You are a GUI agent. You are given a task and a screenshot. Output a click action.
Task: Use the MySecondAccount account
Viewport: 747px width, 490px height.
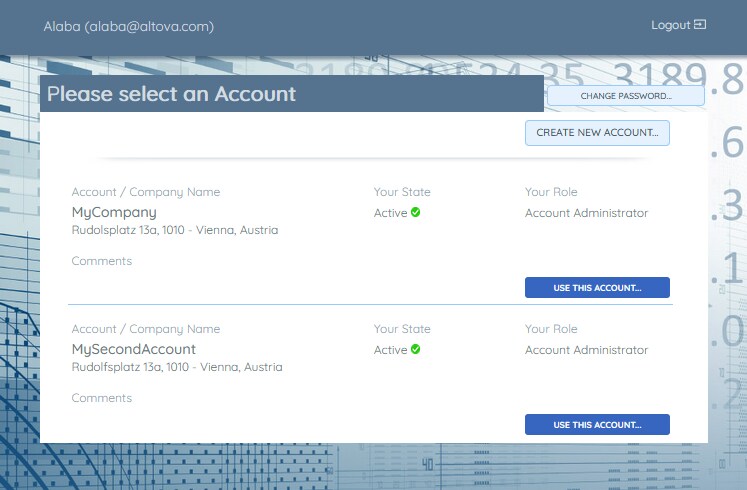click(x=597, y=425)
